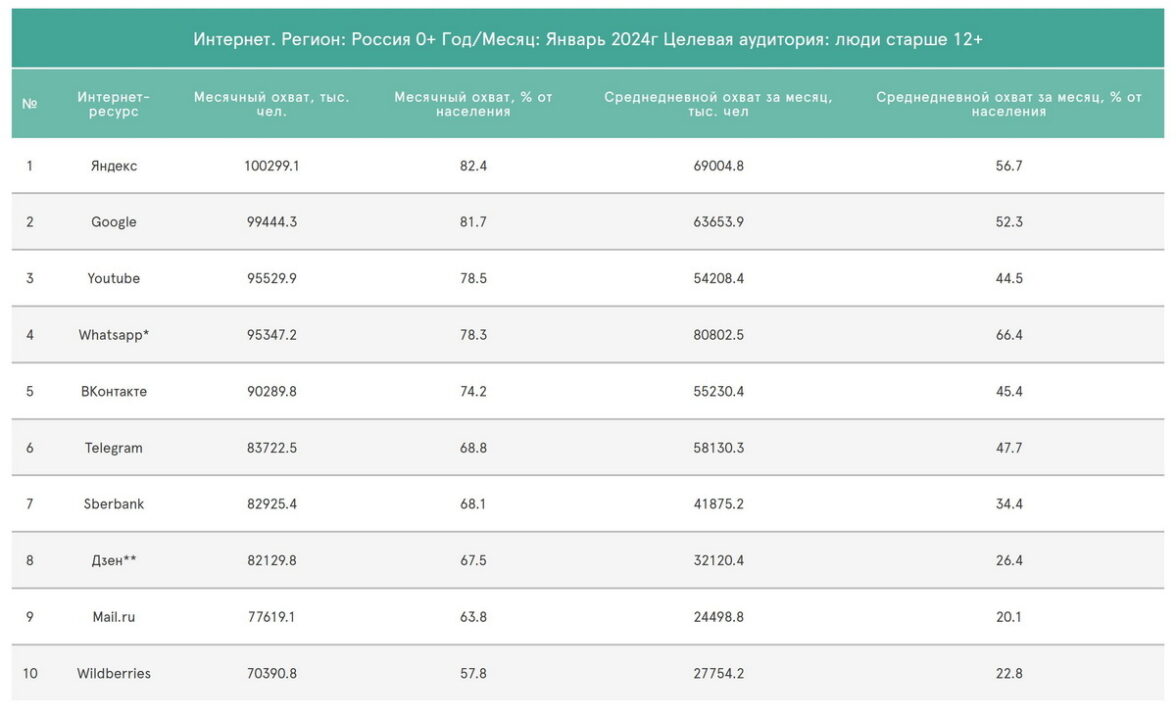Click the Месячный охват, % от населения header

pyautogui.click(x=473, y=104)
